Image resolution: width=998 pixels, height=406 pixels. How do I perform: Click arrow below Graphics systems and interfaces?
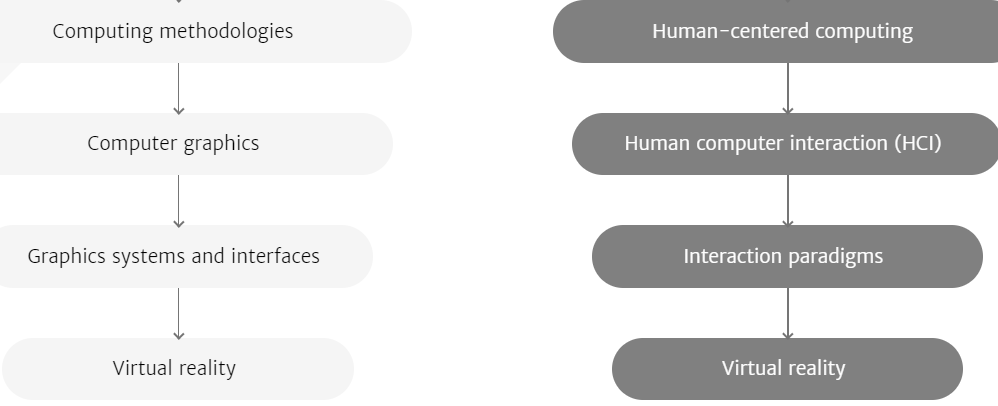click(x=179, y=314)
